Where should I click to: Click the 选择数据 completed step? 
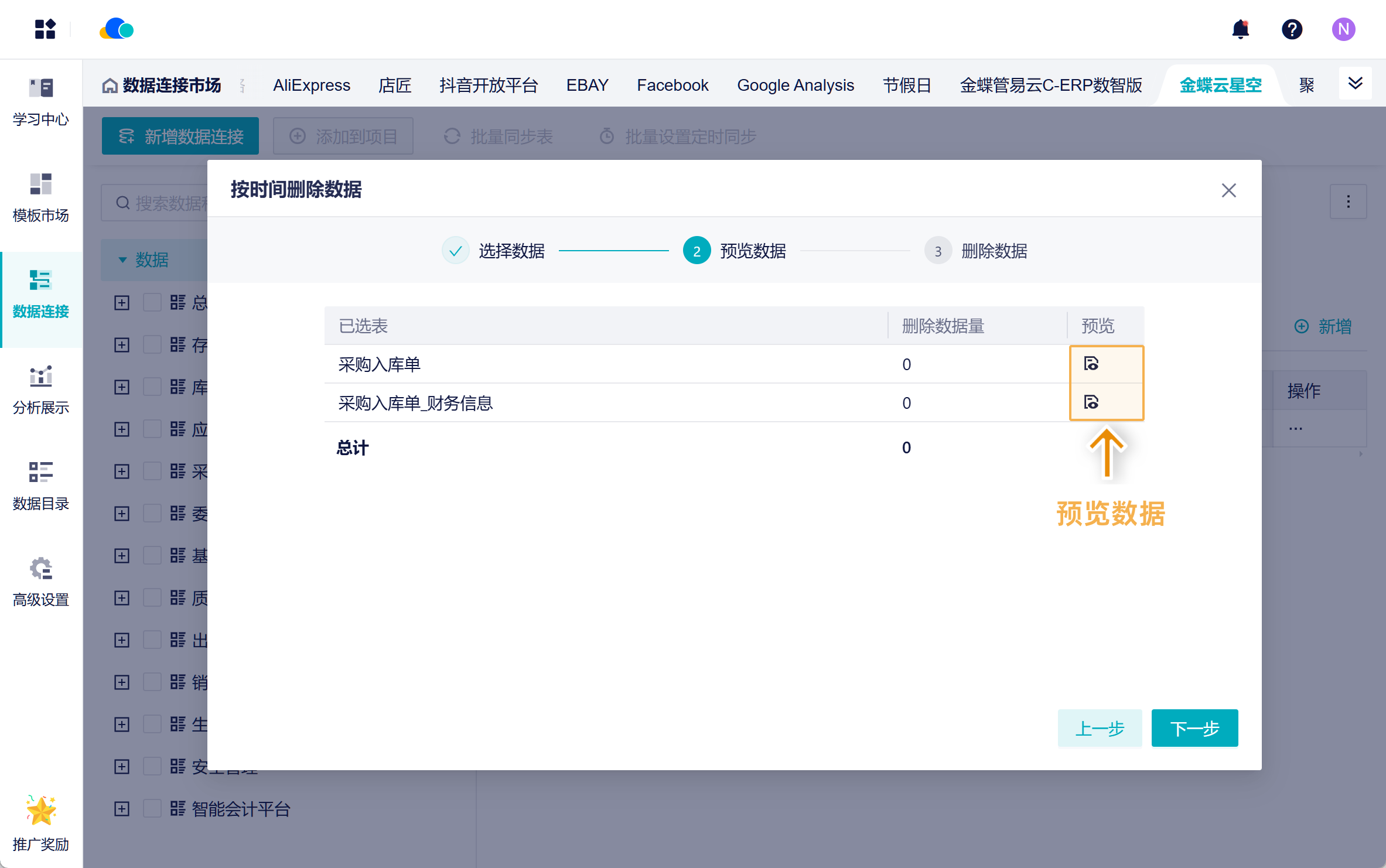coord(493,251)
